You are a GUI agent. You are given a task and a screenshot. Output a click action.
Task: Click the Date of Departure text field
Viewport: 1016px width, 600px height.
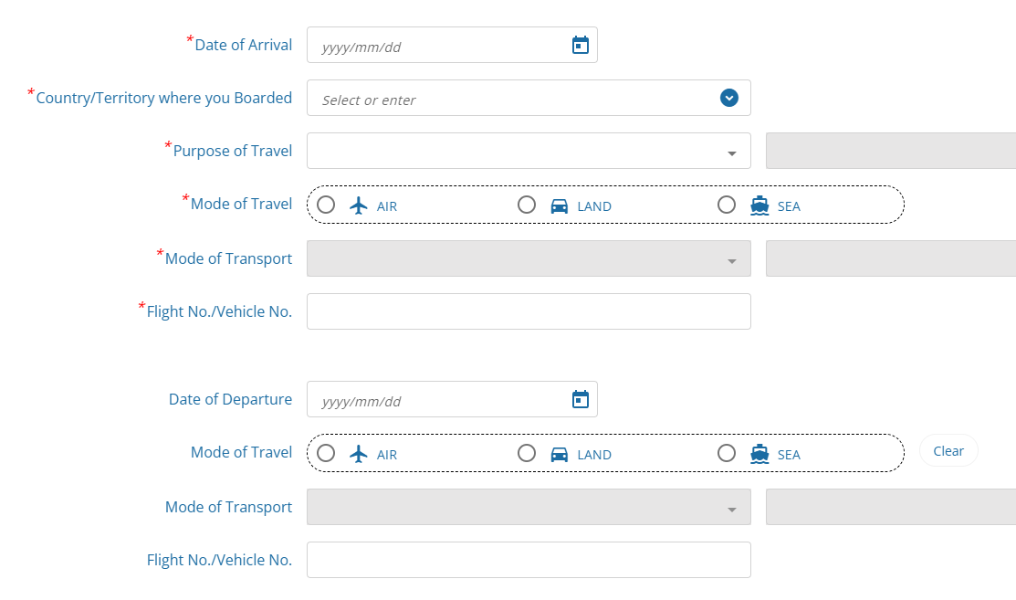(452, 399)
